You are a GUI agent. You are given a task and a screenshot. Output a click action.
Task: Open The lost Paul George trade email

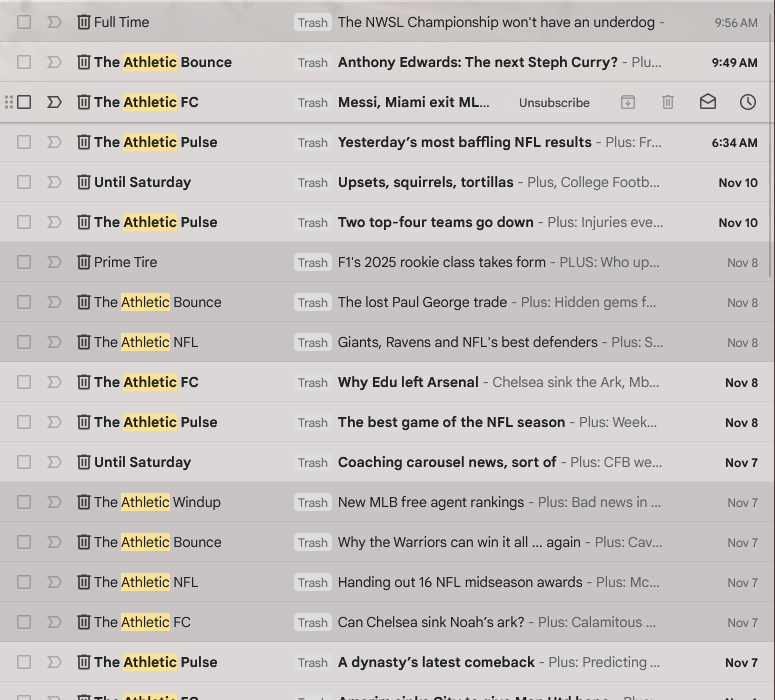pyautogui.click(x=422, y=302)
